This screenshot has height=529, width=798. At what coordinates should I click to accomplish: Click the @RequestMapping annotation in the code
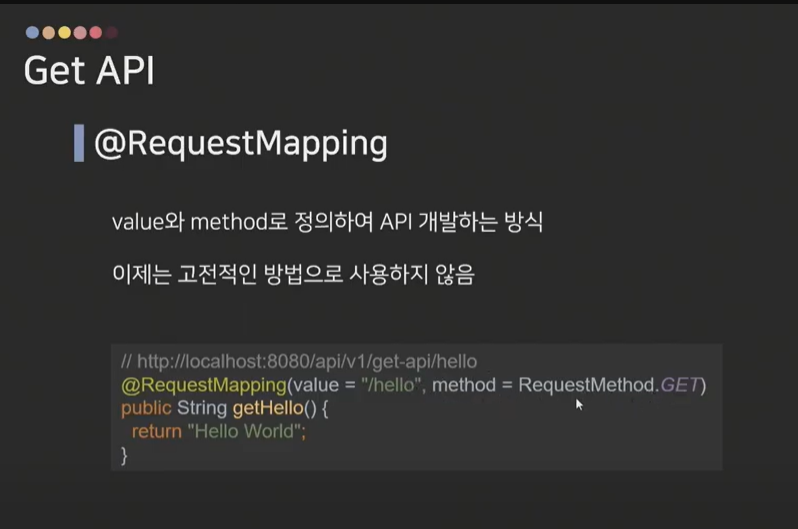(x=204, y=385)
